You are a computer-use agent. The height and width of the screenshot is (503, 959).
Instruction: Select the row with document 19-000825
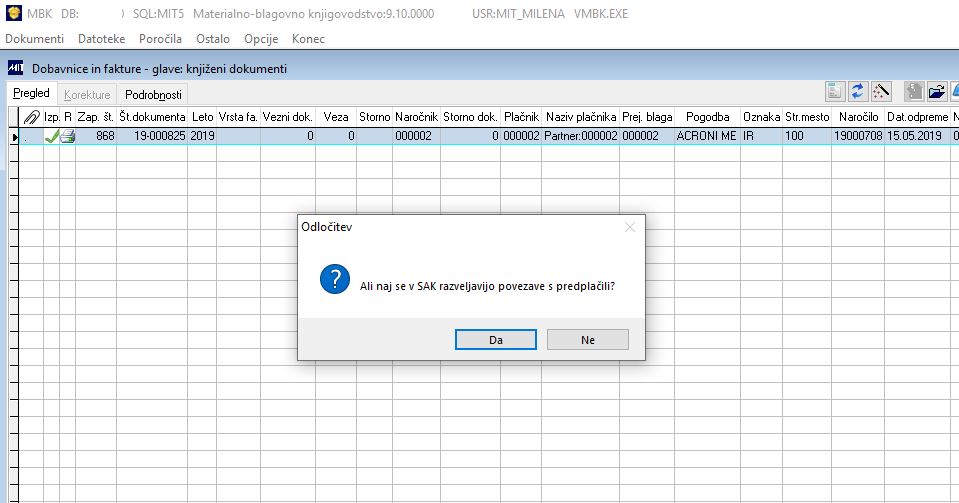click(x=483, y=136)
